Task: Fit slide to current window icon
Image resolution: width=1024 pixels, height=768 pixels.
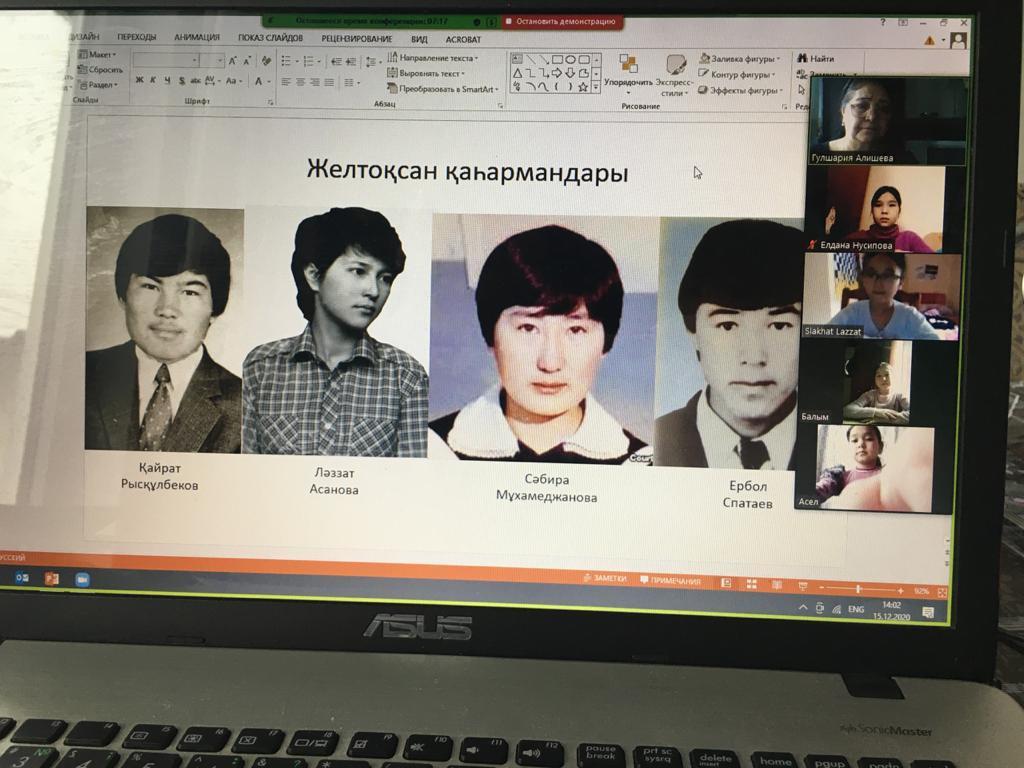Action: pos(942,592)
